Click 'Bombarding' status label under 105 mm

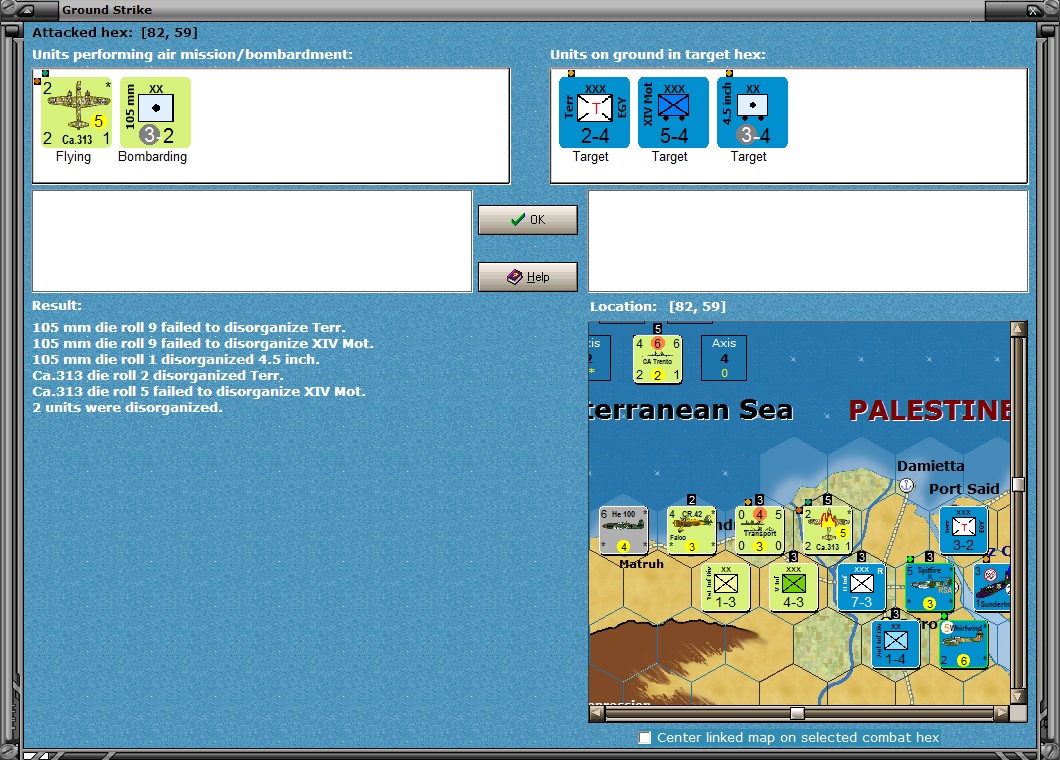[x=152, y=157]
